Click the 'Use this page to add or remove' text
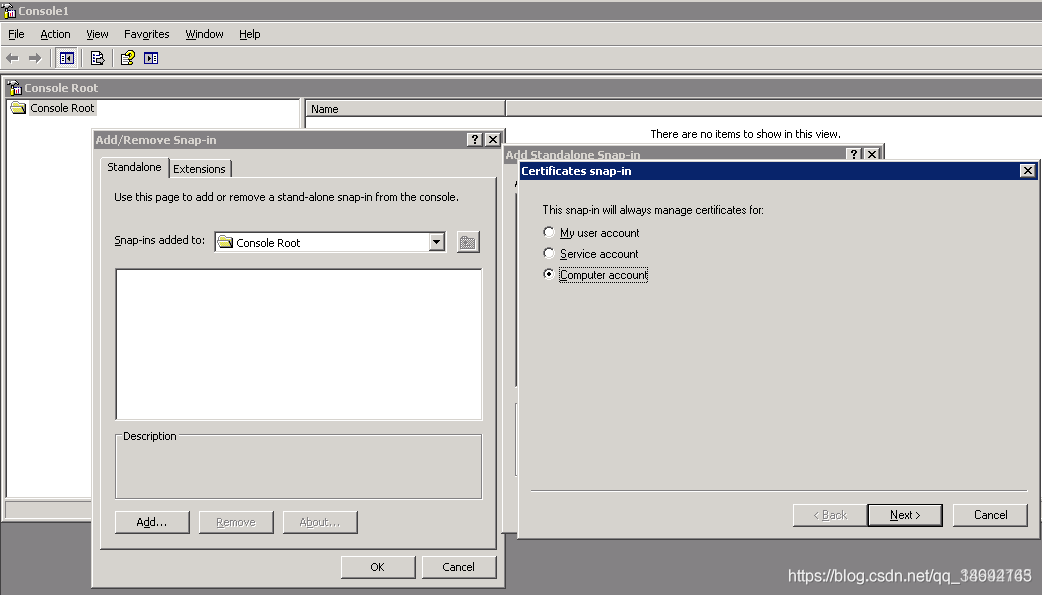 286,197
